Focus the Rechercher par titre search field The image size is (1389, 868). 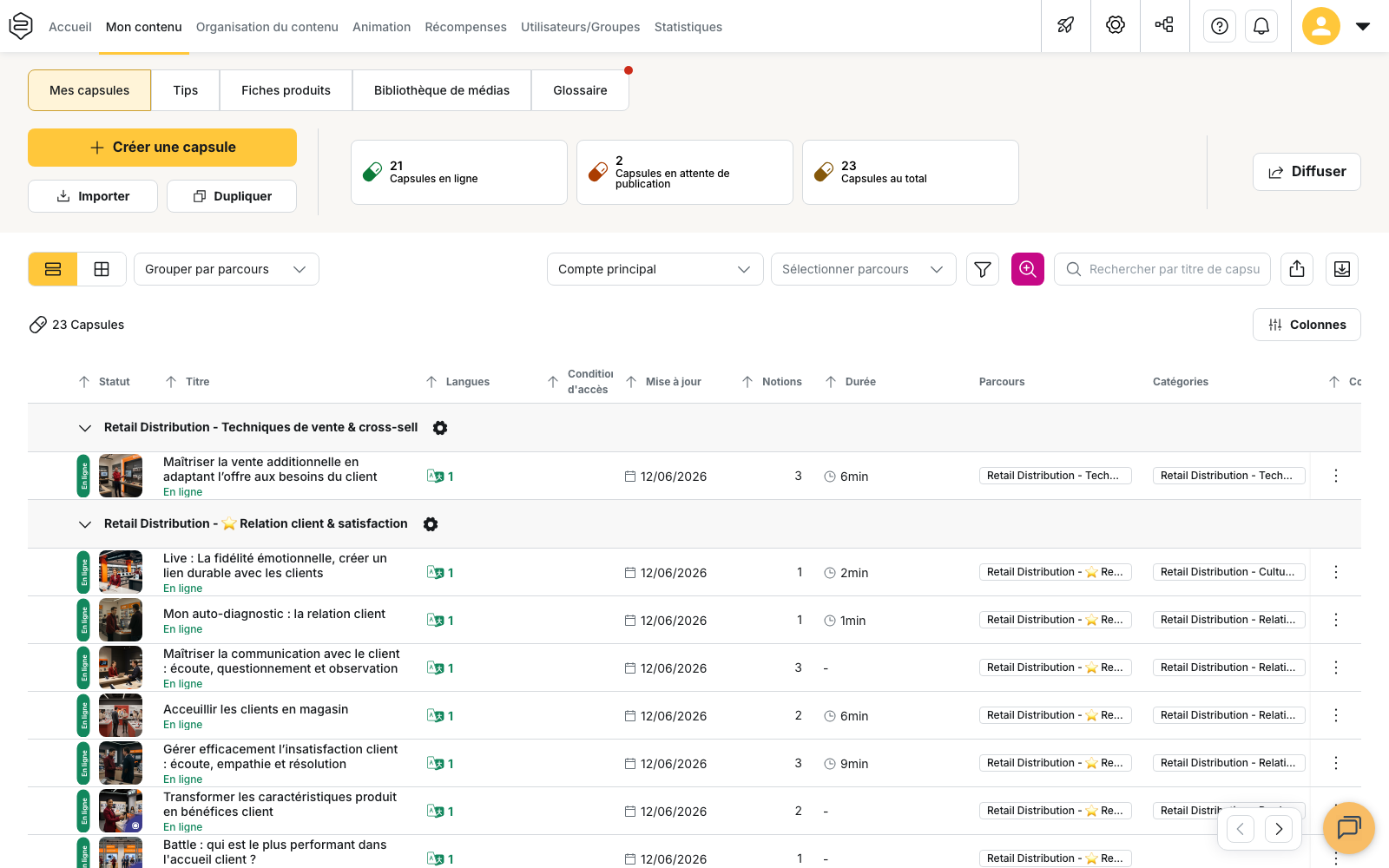point(1162,269)
